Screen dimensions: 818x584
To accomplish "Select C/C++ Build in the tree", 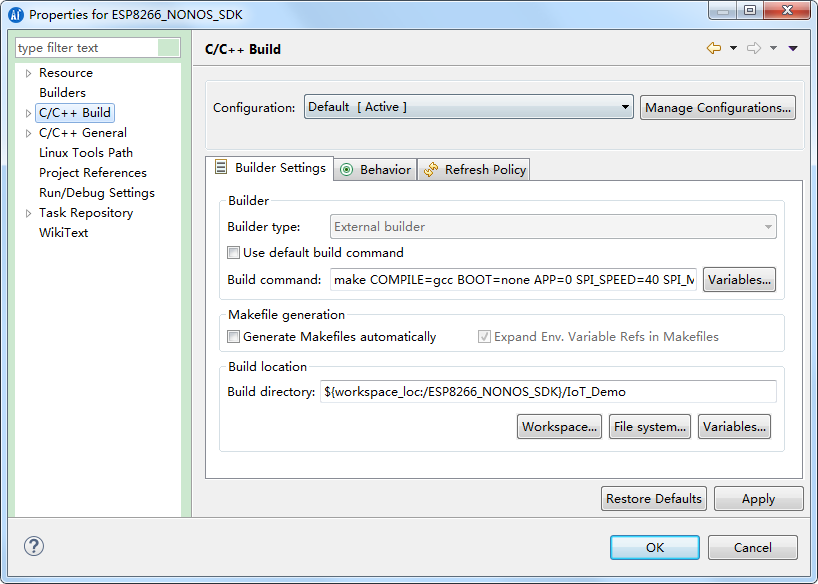I will pos(75,113).
